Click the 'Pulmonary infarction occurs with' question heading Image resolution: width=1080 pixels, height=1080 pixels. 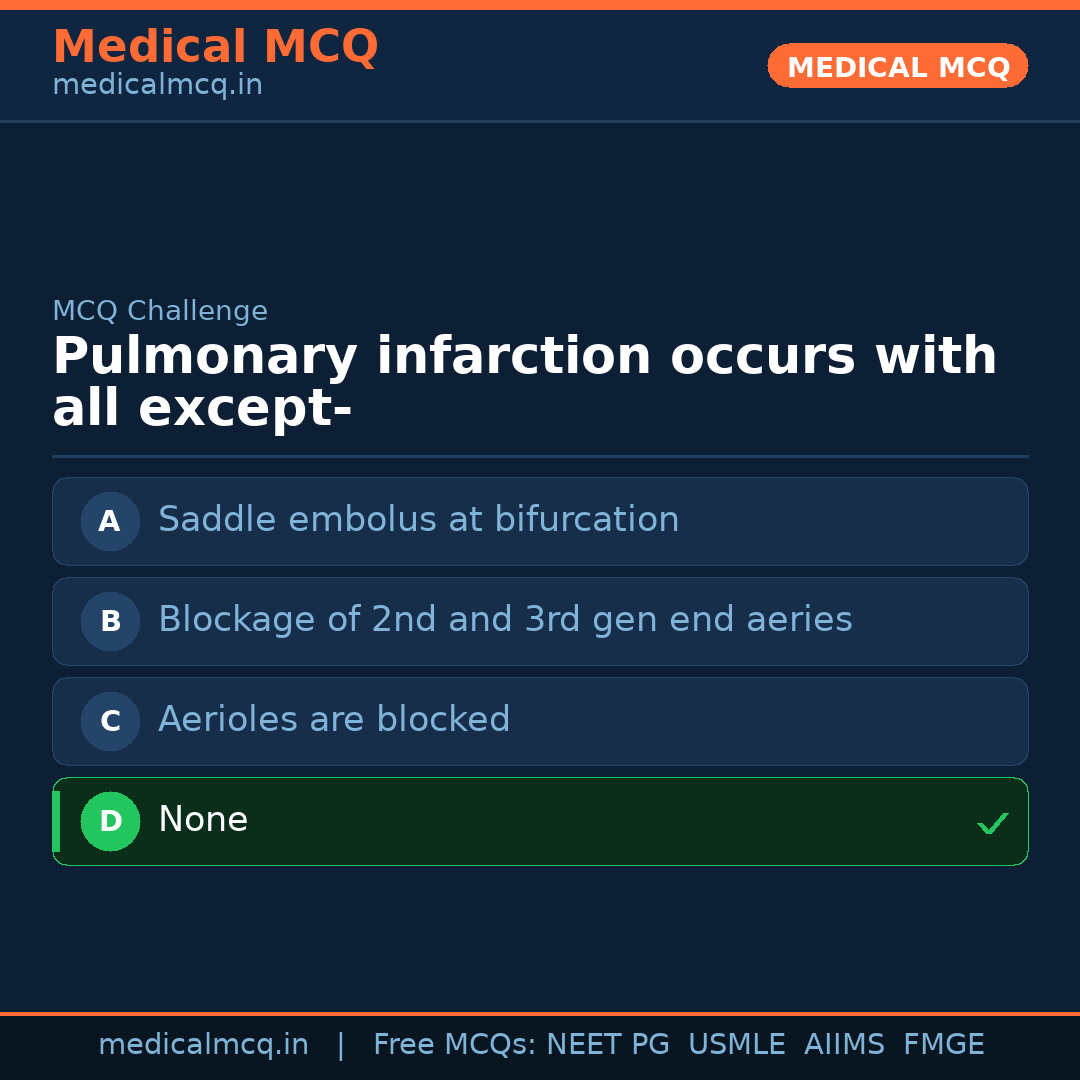click(x=524, y=358)
